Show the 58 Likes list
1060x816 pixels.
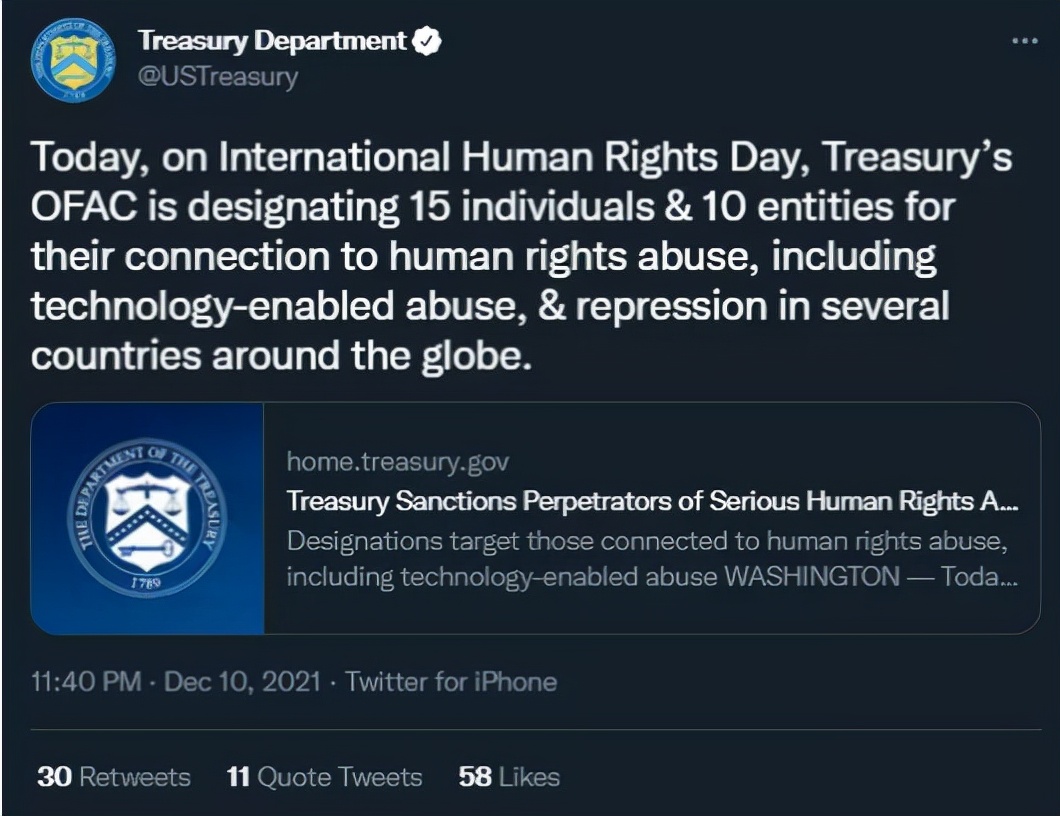coord(509,777)
